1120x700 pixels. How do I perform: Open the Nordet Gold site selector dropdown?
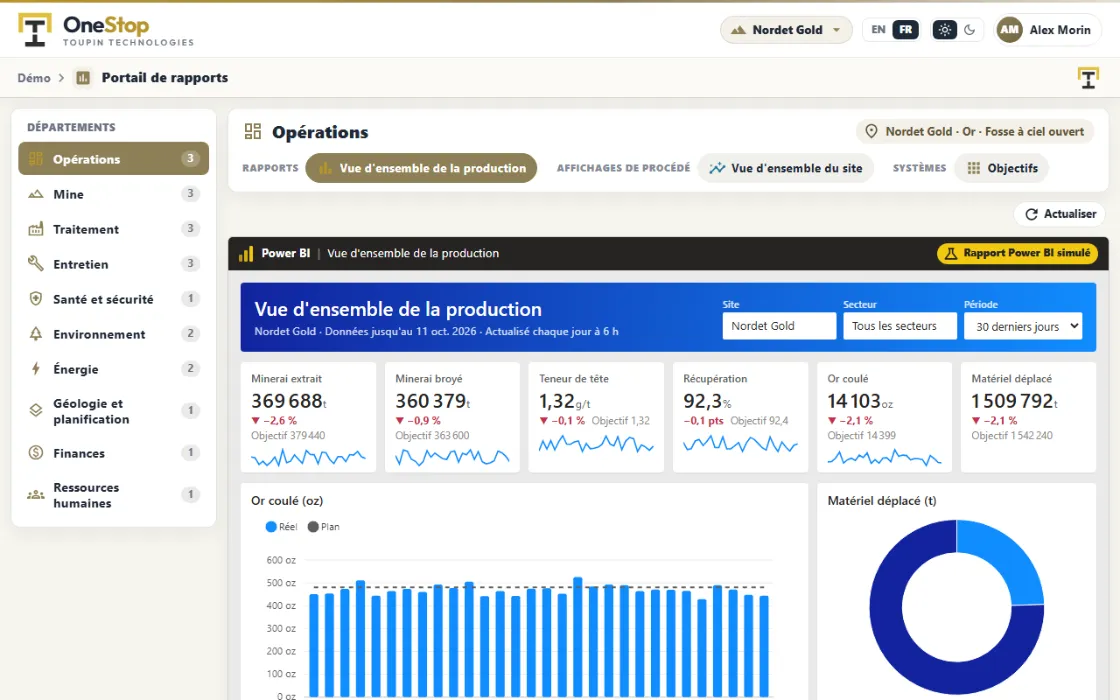tap(786, 30)
